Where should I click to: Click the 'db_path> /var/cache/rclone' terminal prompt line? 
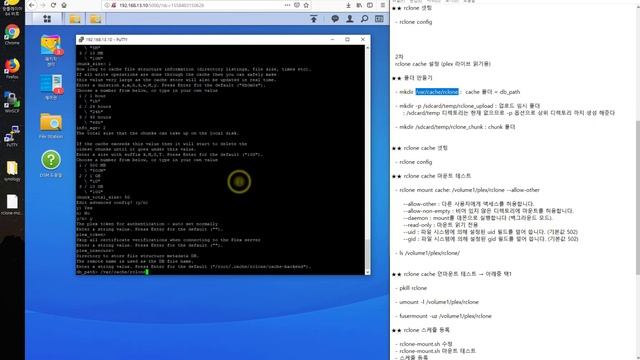point(112,272)
